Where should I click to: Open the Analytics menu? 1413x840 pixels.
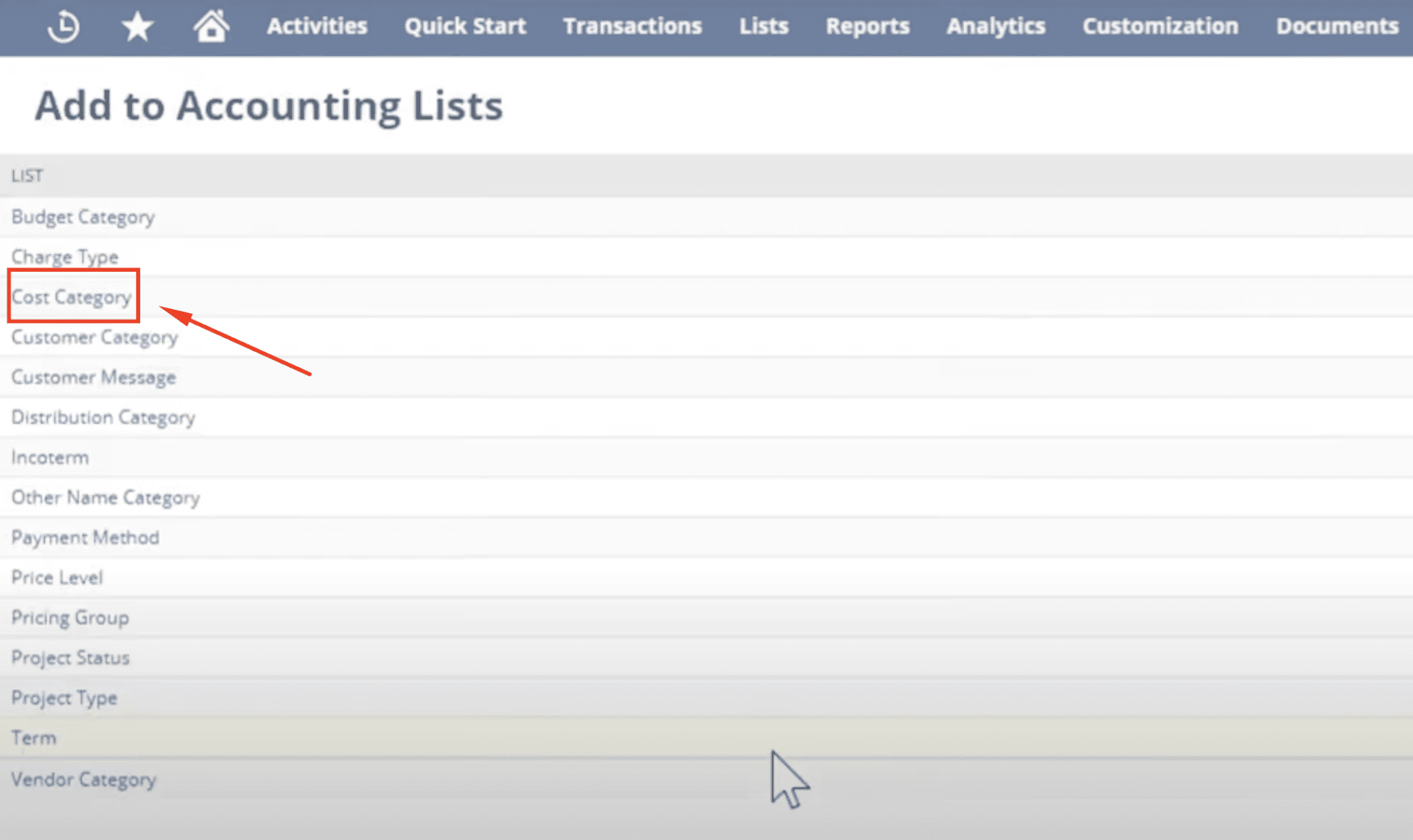(x=996, y=26)
